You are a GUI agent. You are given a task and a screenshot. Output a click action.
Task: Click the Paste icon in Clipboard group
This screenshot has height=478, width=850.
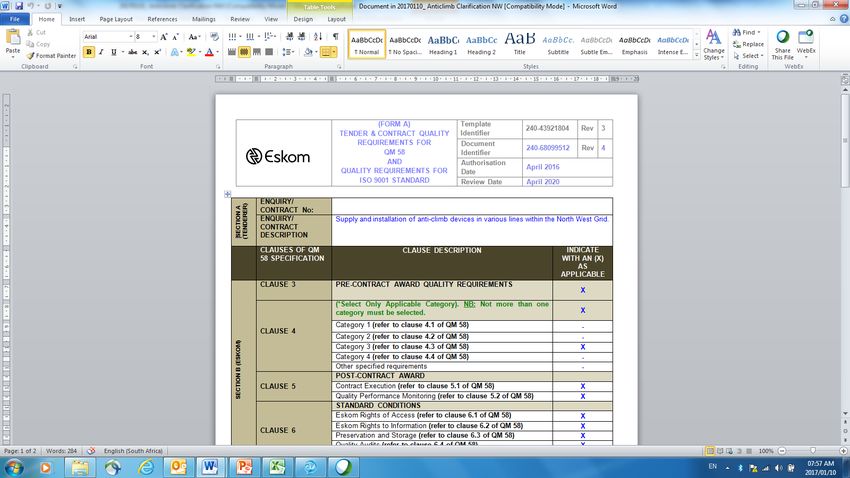coord(12,38)
